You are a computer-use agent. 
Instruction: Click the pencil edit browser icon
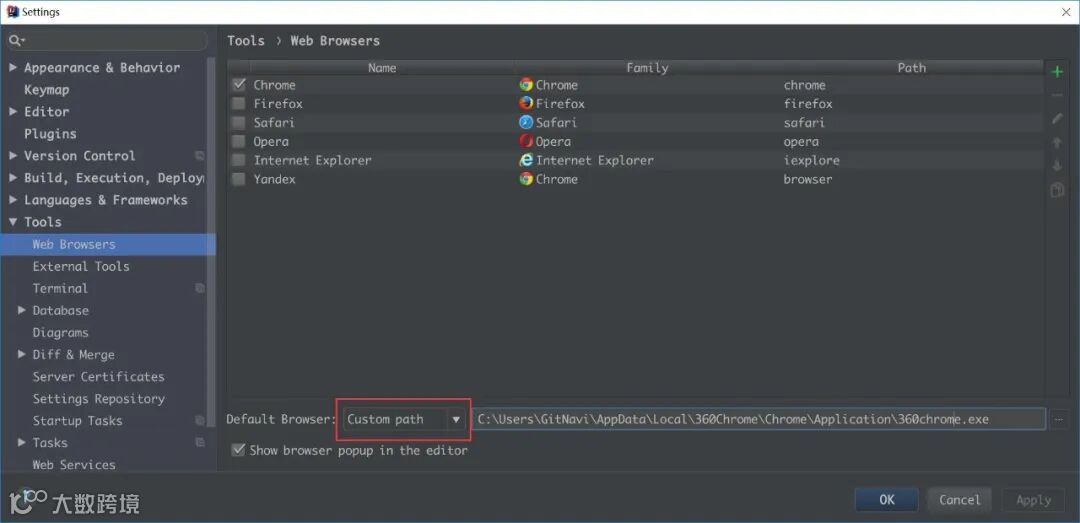[1057, 119]
